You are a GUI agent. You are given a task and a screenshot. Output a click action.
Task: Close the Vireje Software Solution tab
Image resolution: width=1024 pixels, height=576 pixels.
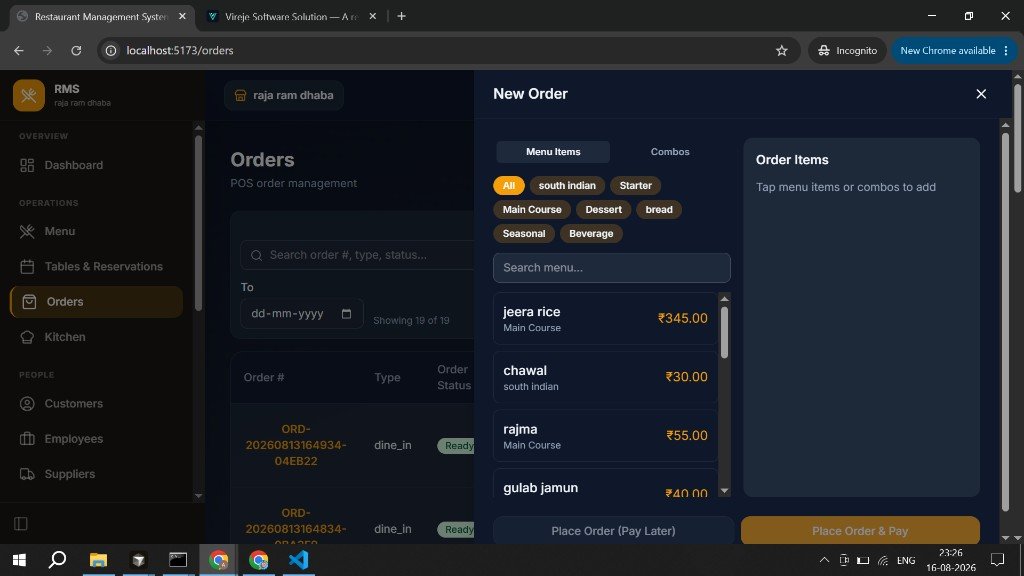[x=373, y=16]
